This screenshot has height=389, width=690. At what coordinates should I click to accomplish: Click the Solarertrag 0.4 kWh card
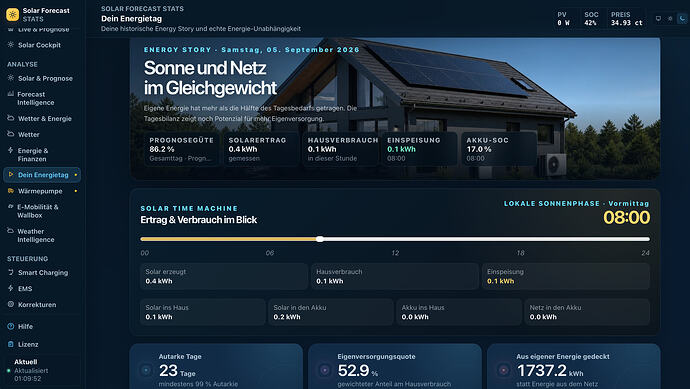261,149
